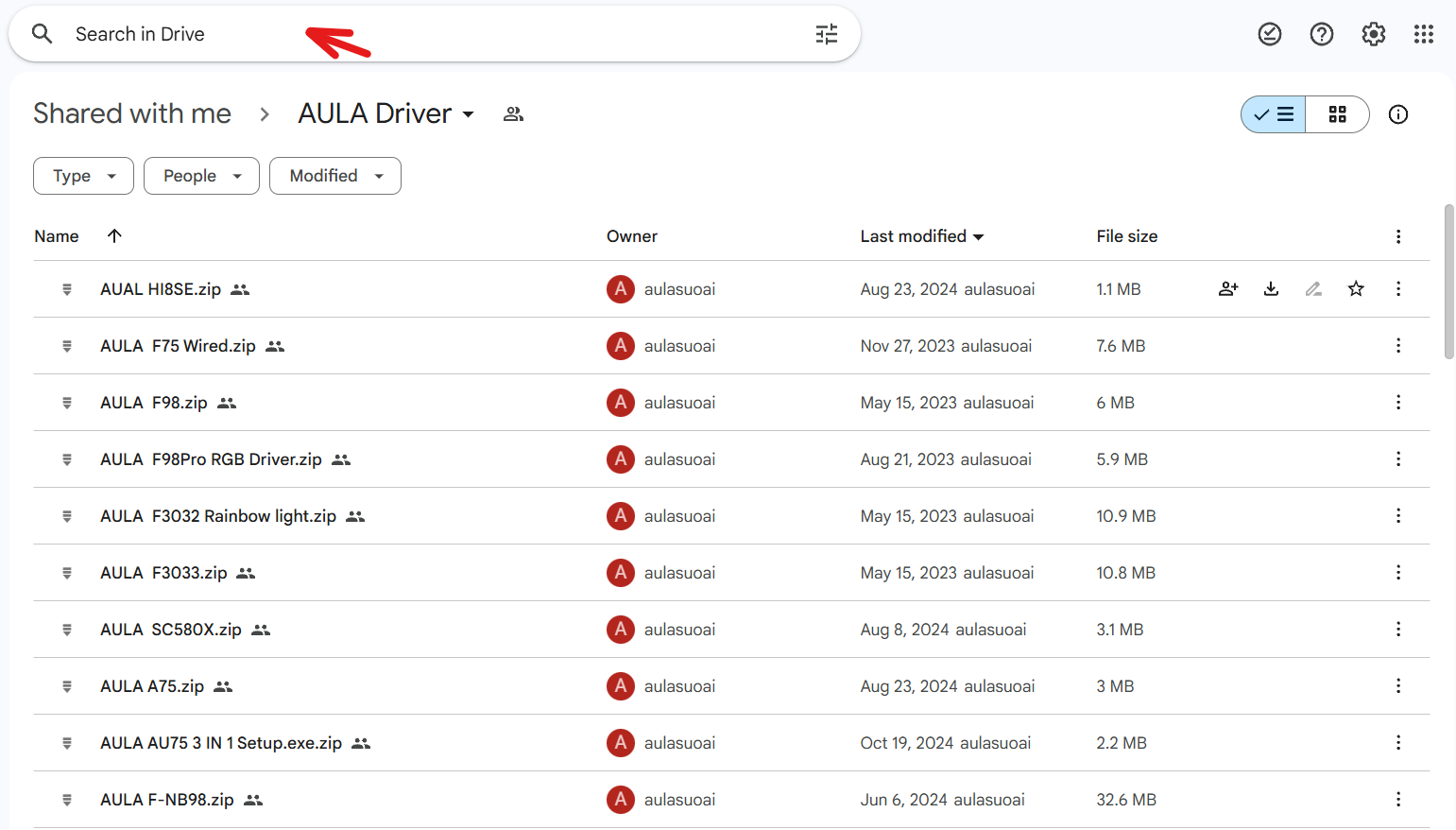The height and width of the screenshot is (830, 1456).
Task: Share AUAL HI8SE.zip using add-person icon
Action: 1228,289
